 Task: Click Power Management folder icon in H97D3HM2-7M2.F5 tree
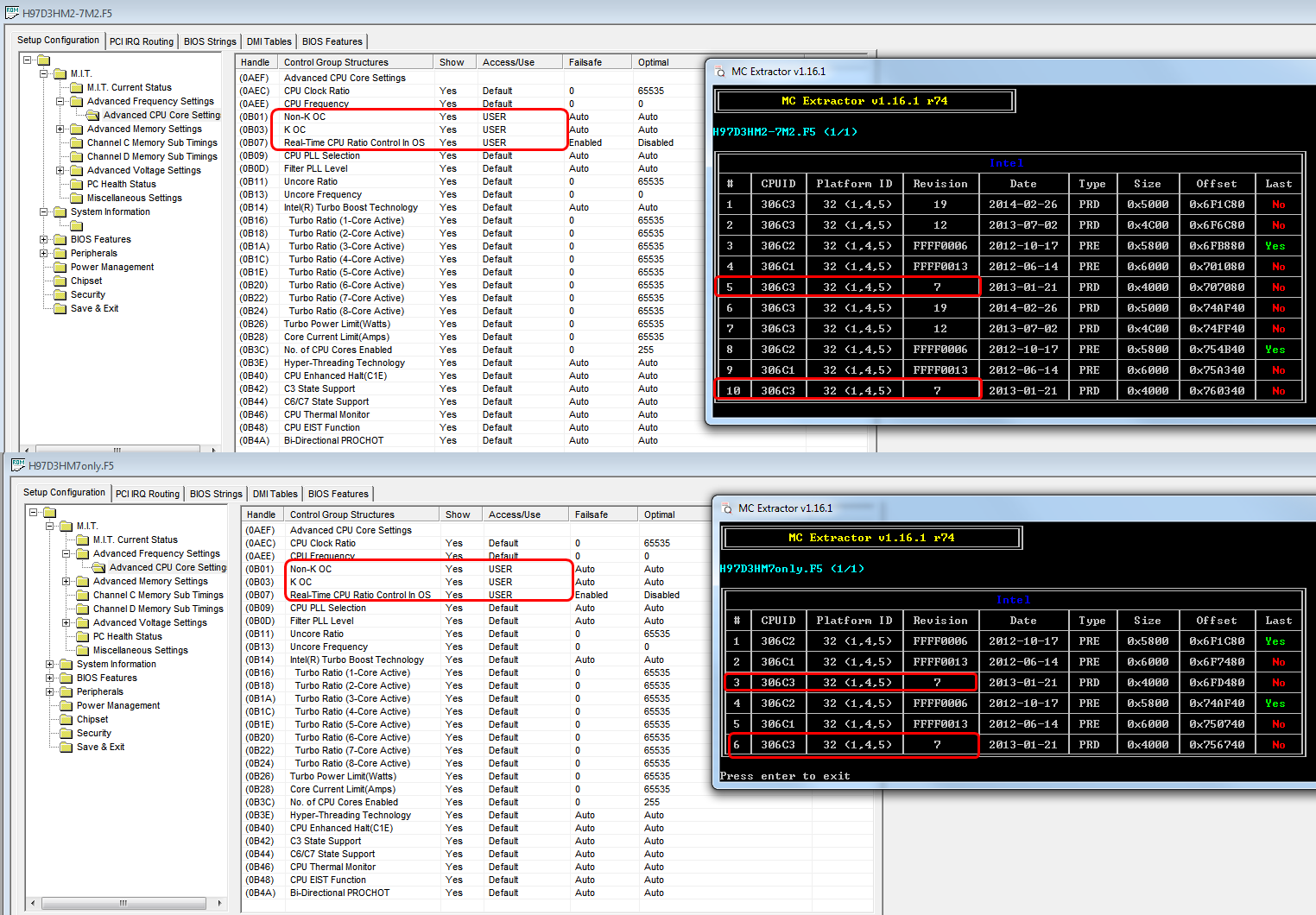[60, 267]
